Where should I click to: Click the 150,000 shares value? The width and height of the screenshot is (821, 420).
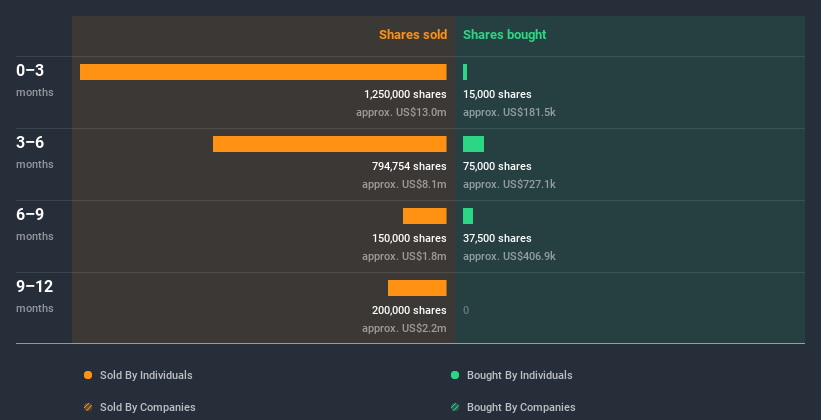point(409,238)
